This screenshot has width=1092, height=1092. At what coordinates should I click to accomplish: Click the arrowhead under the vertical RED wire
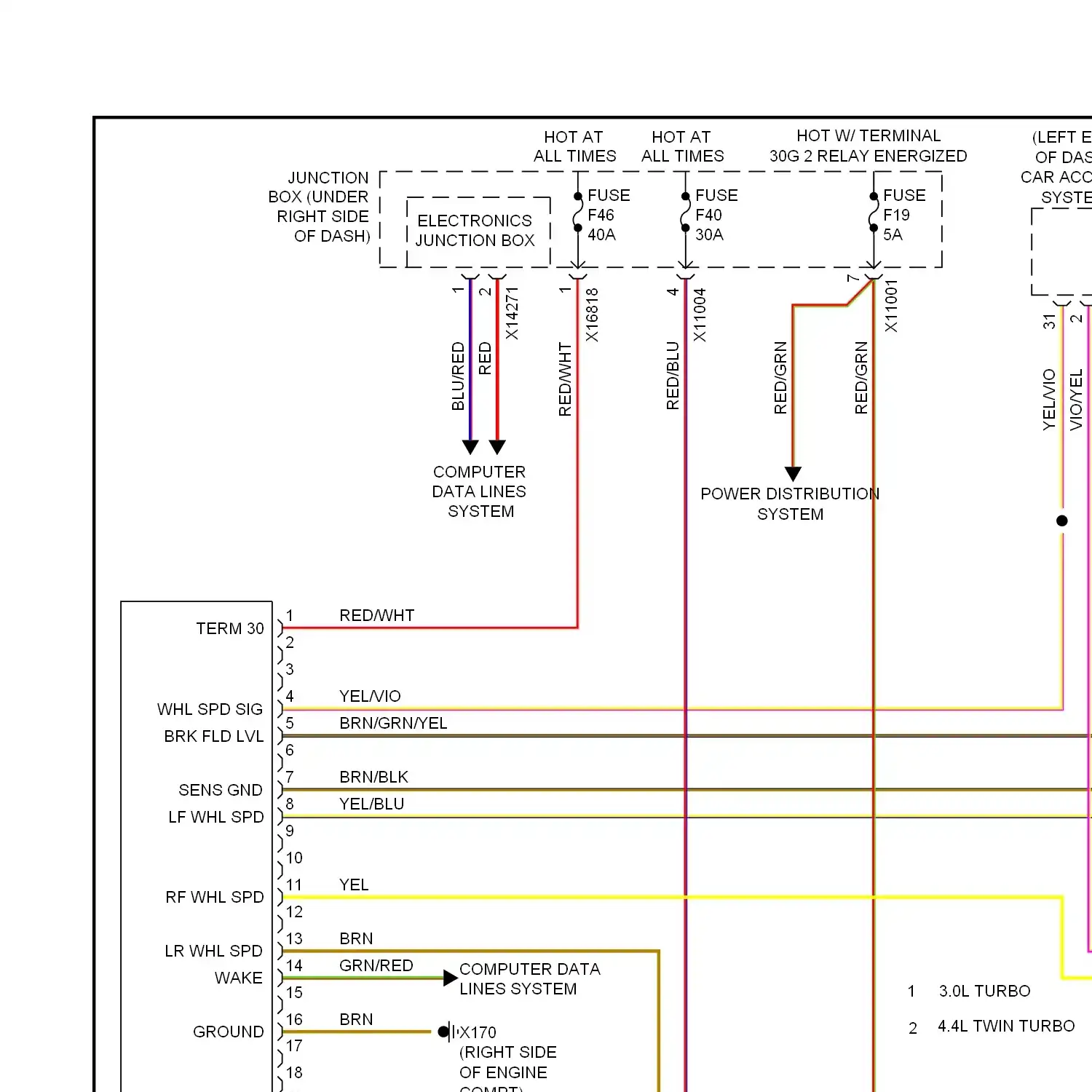(497, 447)
